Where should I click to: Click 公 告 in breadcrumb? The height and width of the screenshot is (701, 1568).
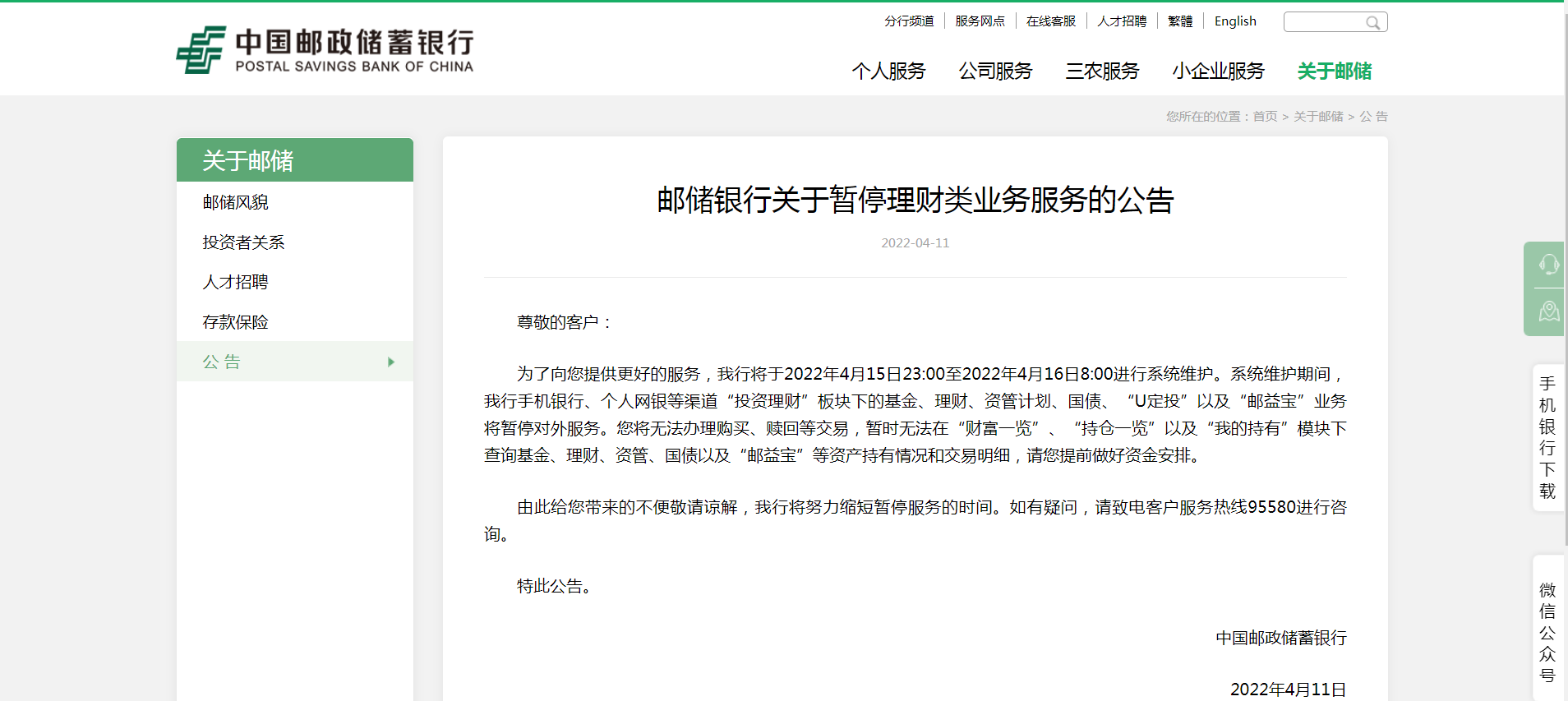click(x=1373, y=117)
